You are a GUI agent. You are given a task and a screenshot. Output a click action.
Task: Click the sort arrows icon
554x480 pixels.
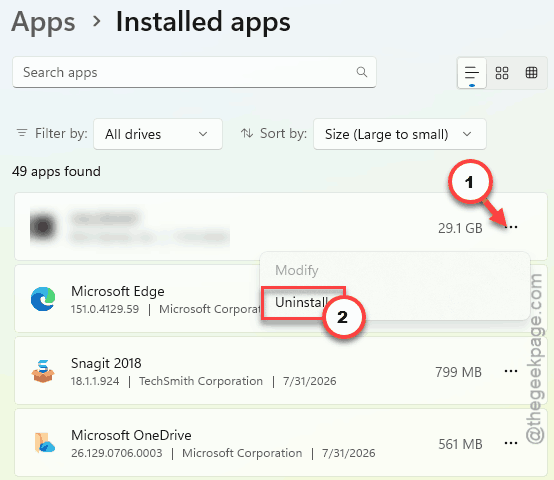(247, 133)
